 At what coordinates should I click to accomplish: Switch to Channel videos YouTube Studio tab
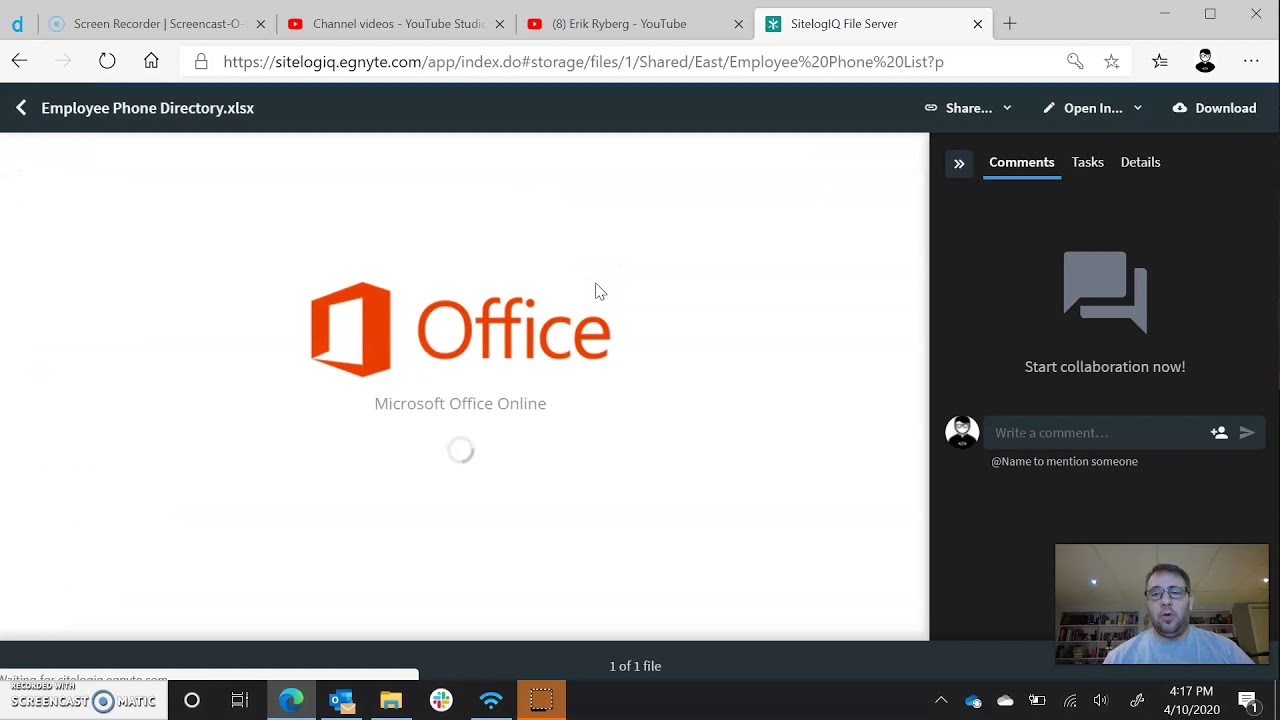click(x=398, y=23)
